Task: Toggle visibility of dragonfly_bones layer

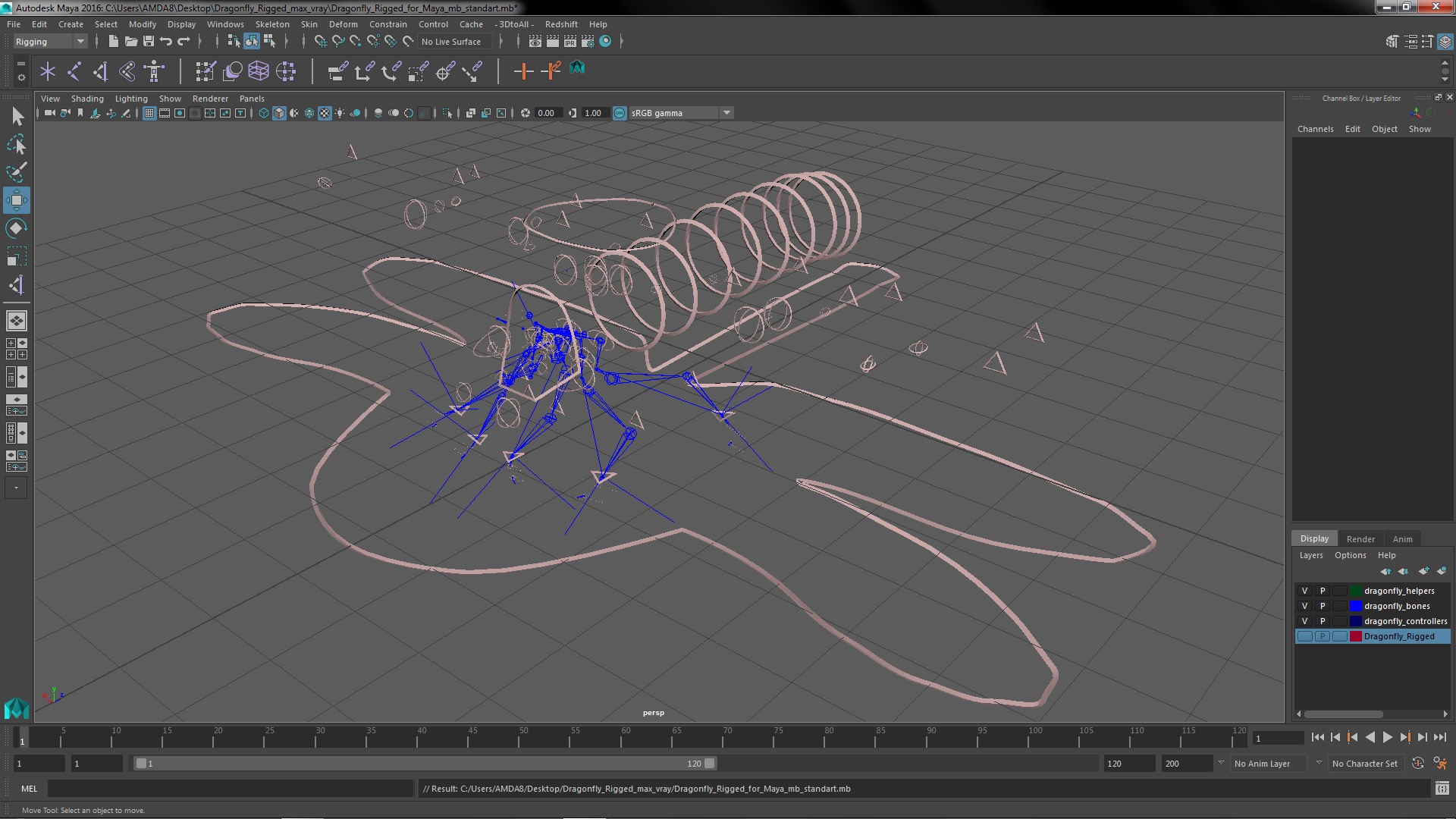Action: point(1304,606)
